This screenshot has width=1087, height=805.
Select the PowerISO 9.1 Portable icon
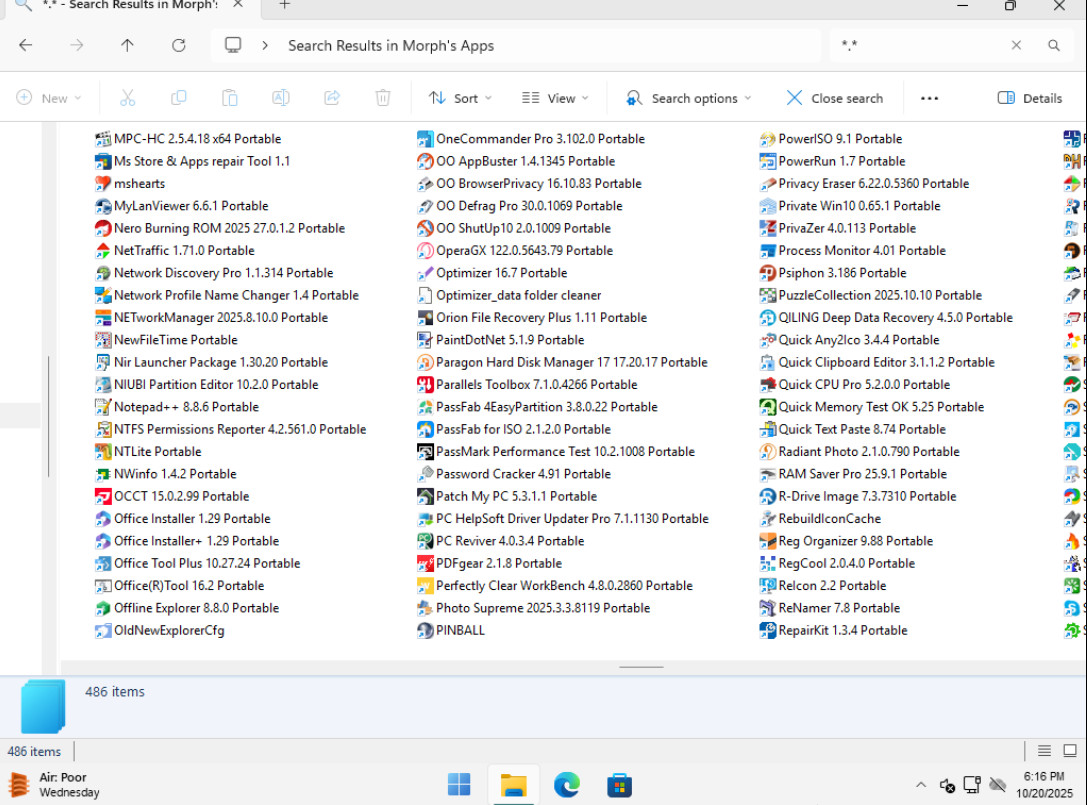768,139
